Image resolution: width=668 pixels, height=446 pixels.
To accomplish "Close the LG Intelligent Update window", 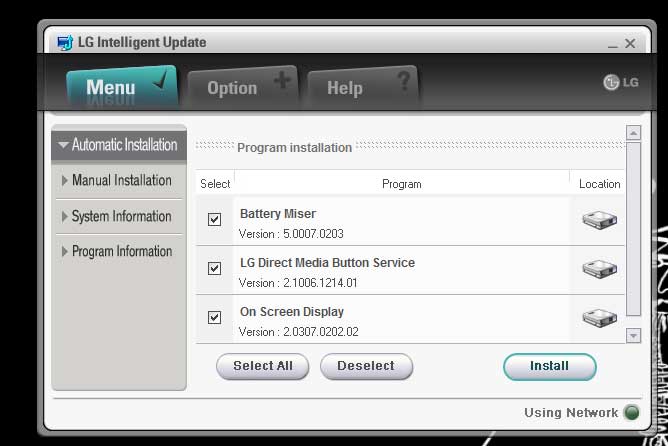I will point(630,43).
